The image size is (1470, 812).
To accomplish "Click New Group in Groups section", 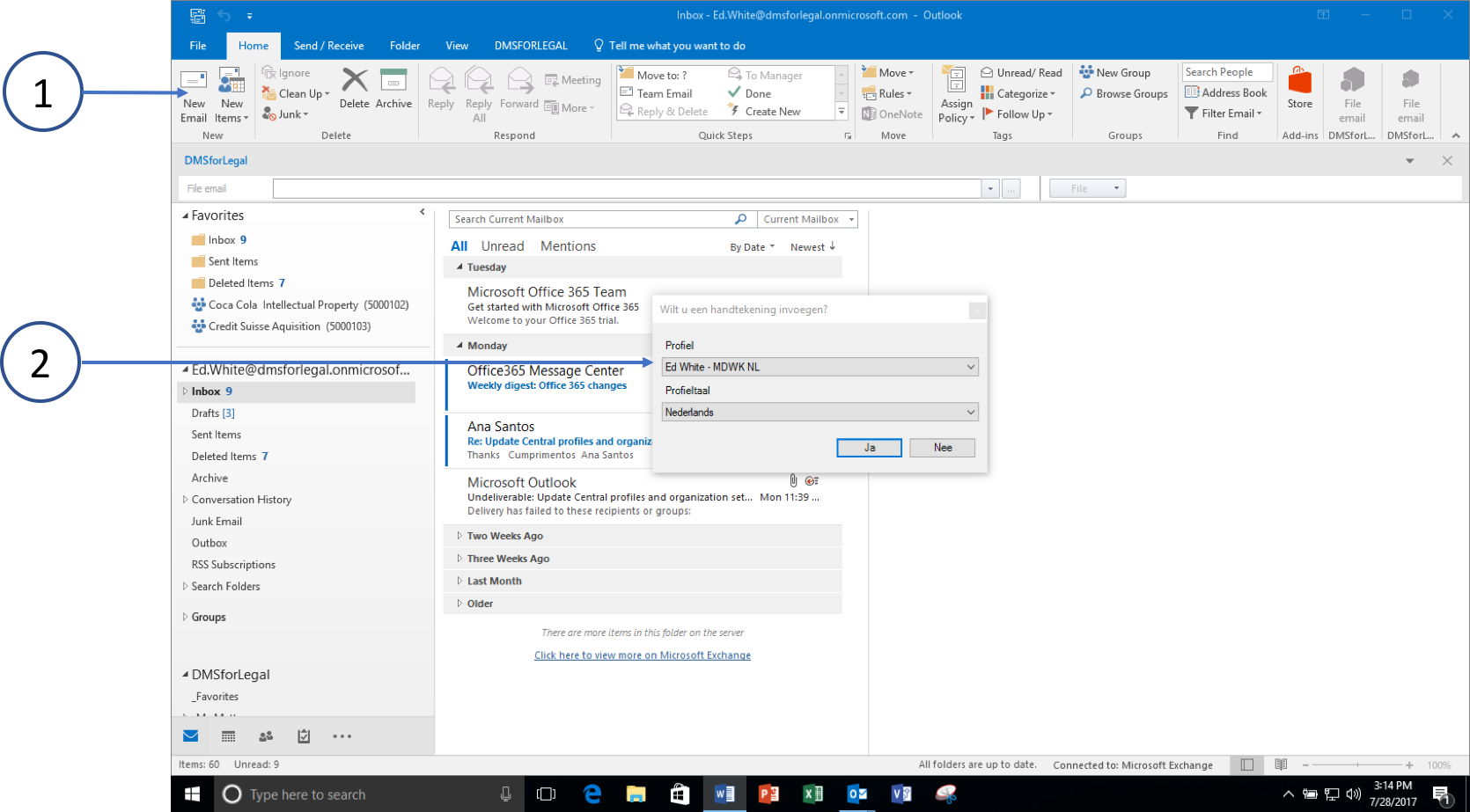I will [1115, 73].
